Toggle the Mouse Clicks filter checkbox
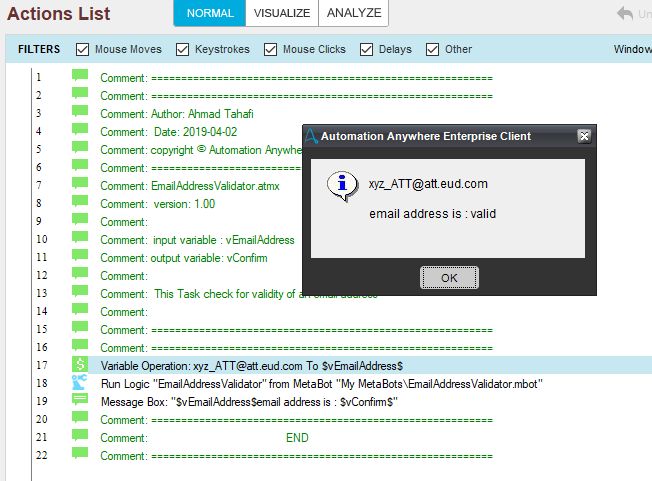Image resolution: width=652 pixels, height=481 pixels. [270, 49]
